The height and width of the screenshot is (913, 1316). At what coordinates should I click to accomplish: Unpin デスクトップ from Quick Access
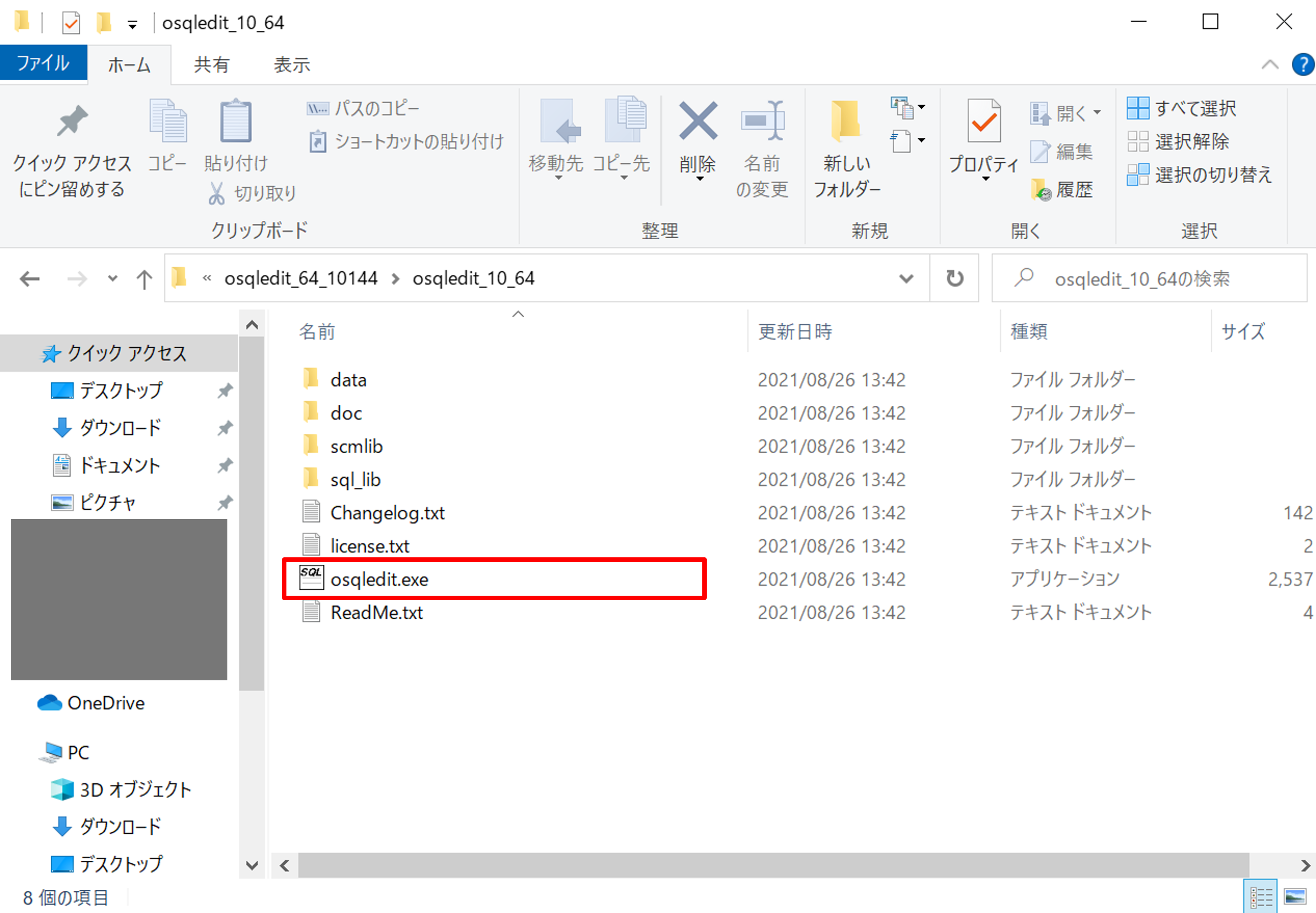[224, 390]
